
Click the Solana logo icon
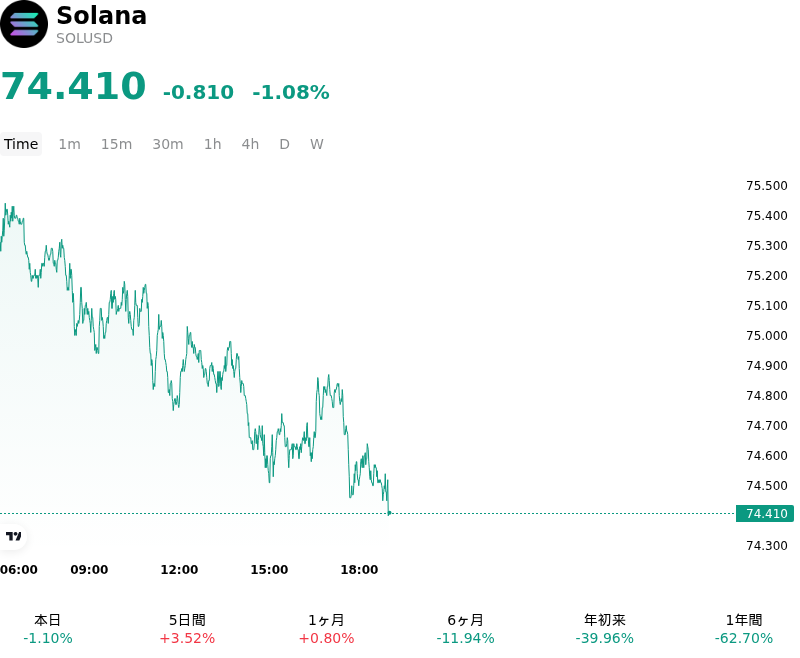[x=24, y=24]
